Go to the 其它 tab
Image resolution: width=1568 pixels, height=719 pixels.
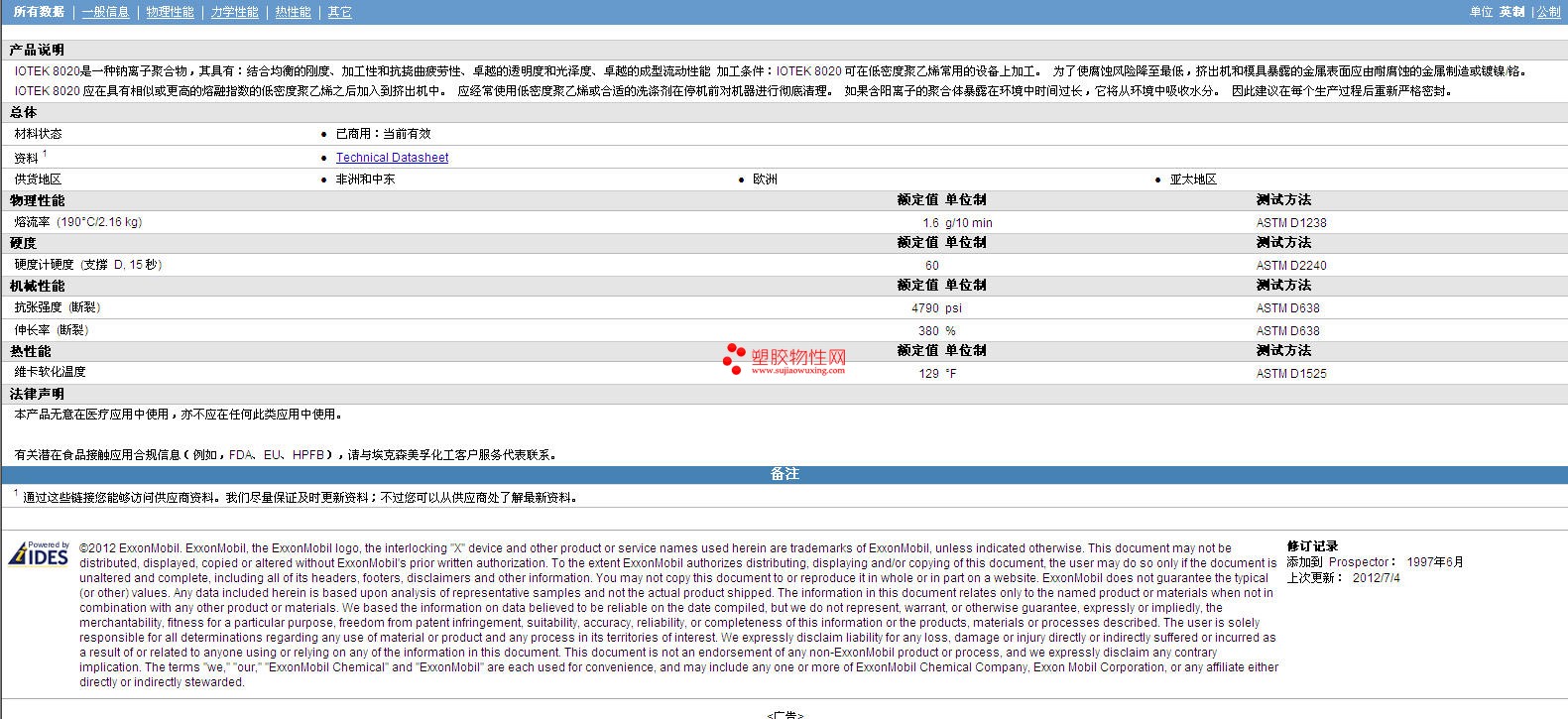(339, 12)
